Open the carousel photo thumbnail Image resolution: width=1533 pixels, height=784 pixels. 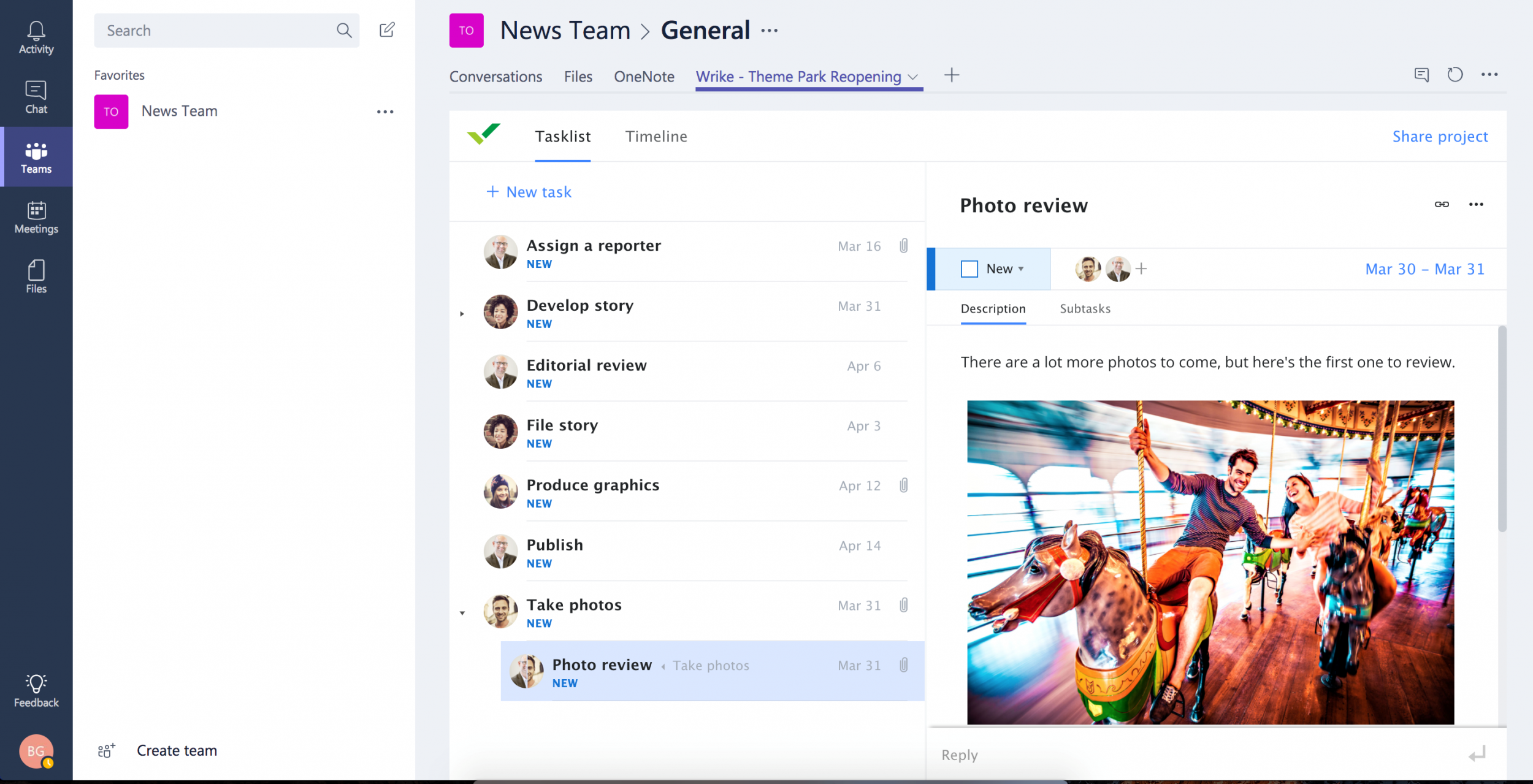pyautogui.click(x=1210, y=562)
